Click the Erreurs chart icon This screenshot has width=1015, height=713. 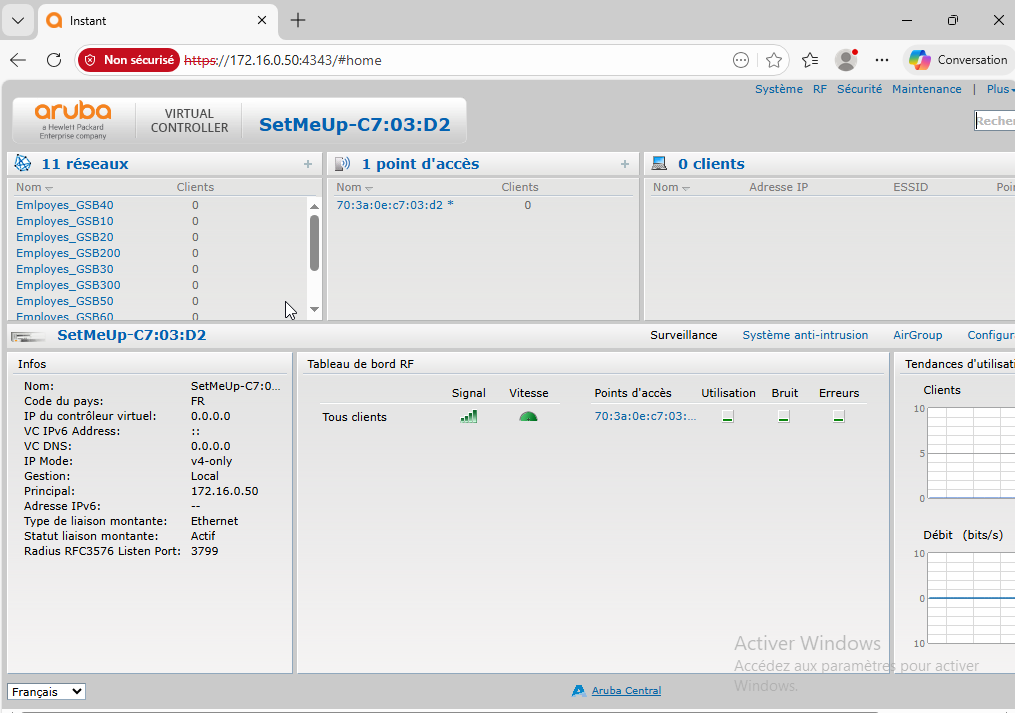click(838, 416)
